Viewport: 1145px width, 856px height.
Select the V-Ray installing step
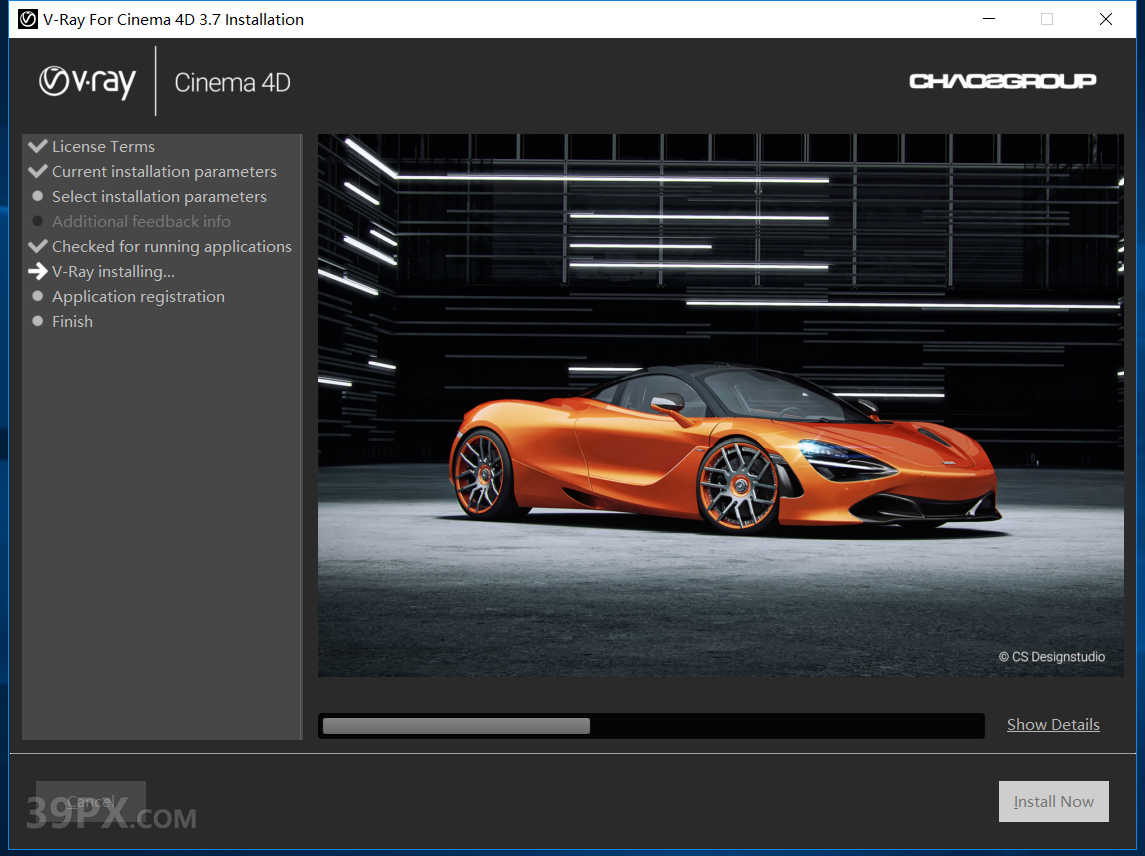(x=113, y=272)
